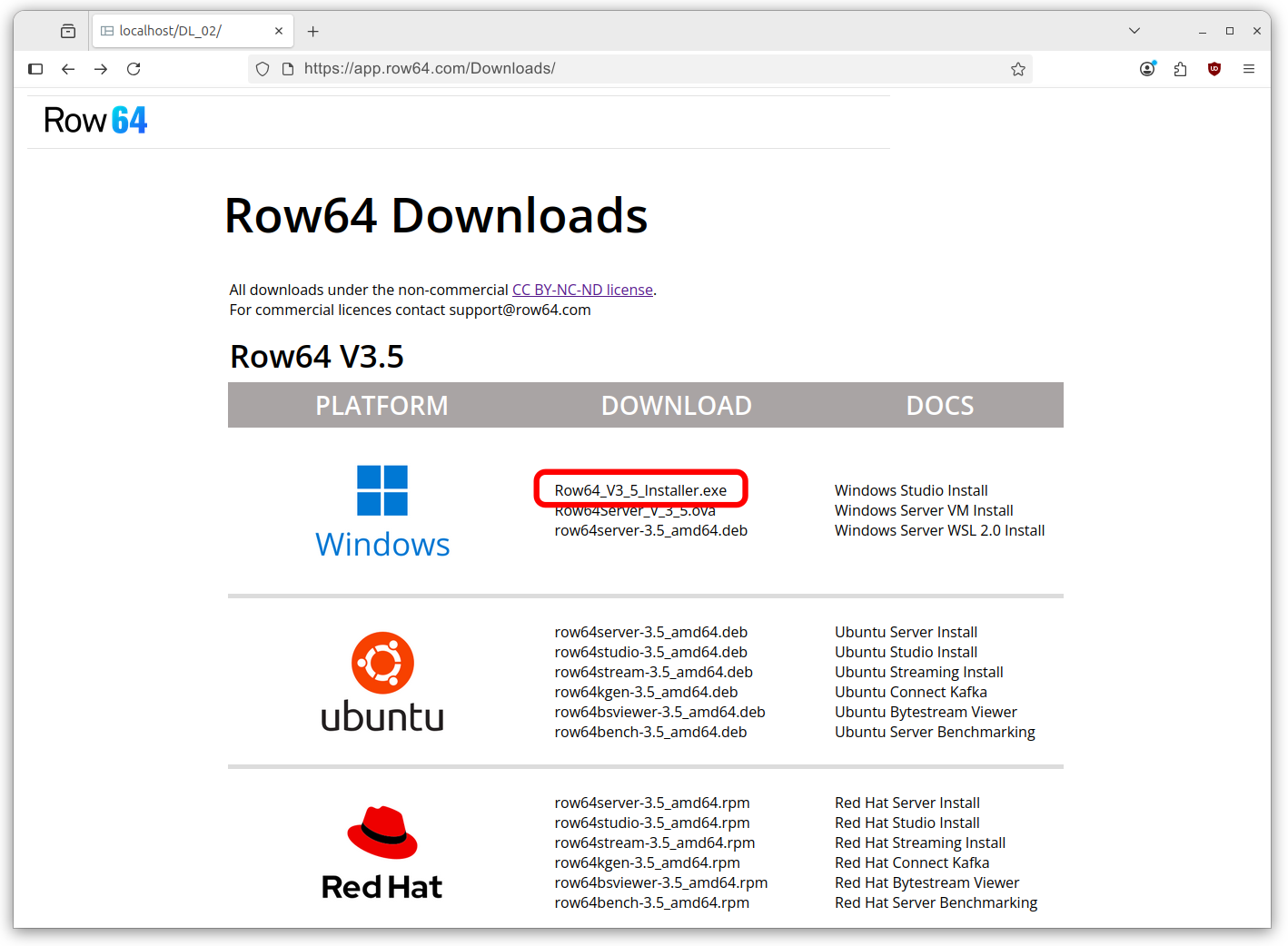Toggle the sidebar icon in the toolbar
Screen dimensions: 1288x946
pos(35,69)
